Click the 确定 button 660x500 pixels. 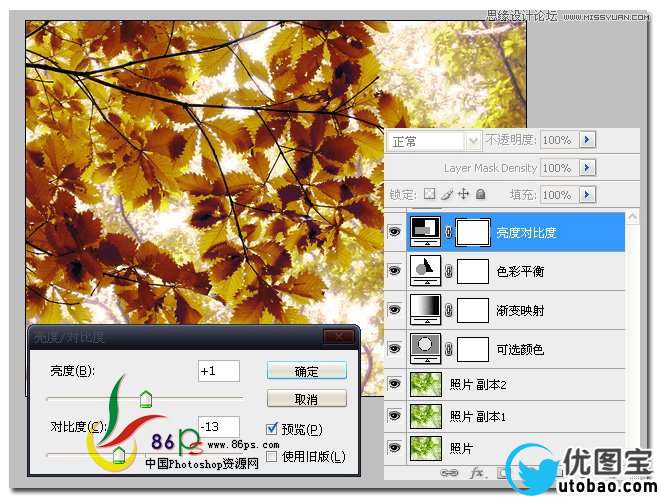click(x=306, y=371)
